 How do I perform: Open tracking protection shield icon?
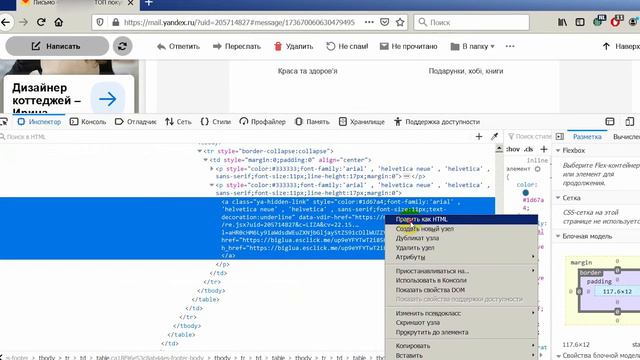100,22
